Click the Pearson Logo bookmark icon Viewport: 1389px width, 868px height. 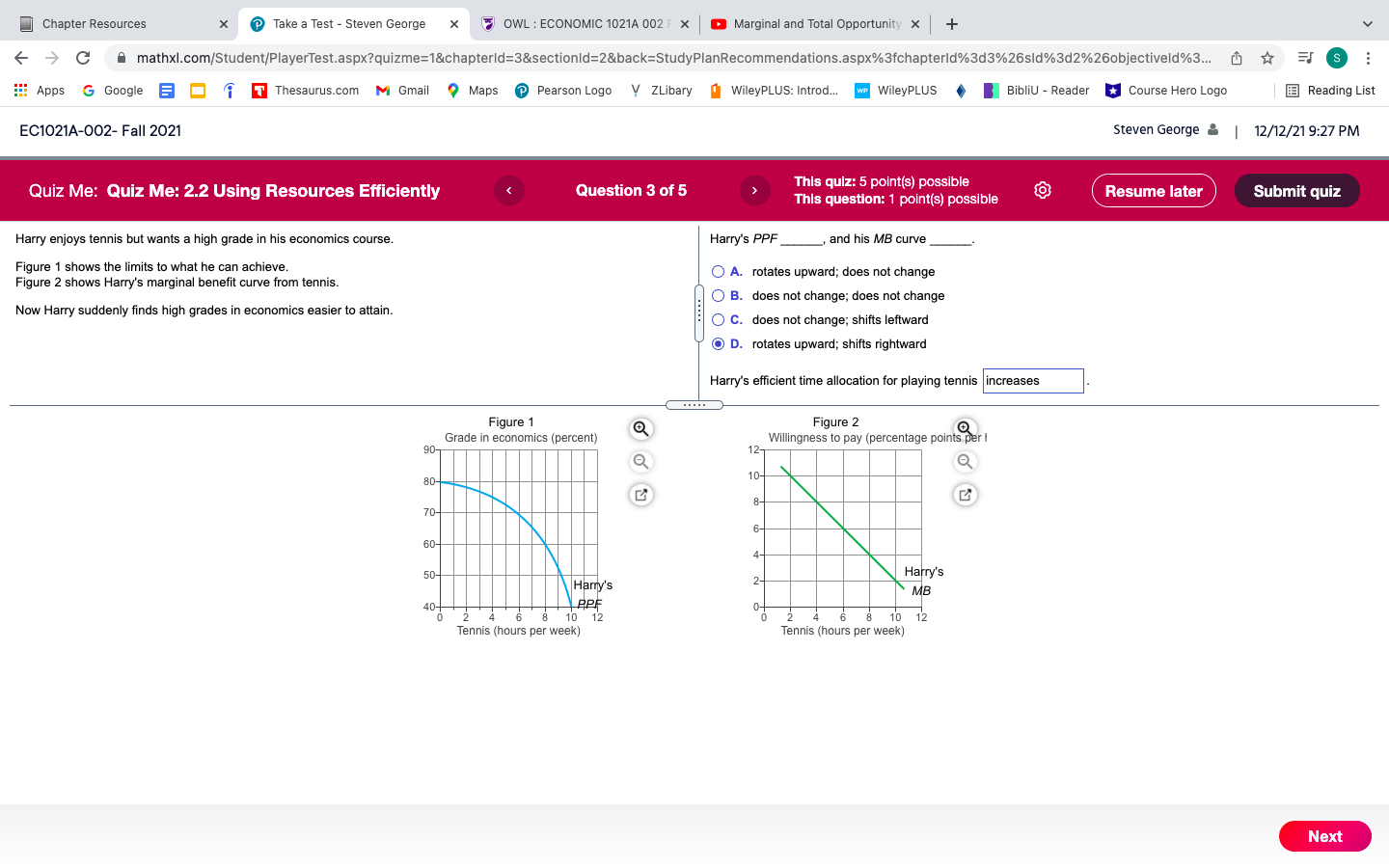(521, 90)
